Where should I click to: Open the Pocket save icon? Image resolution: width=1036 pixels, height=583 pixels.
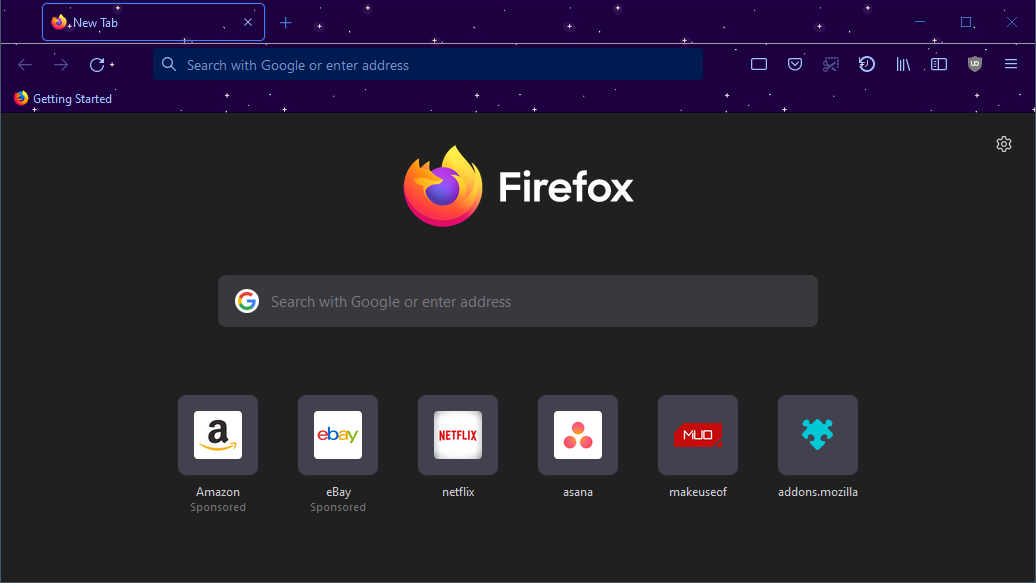795,65
